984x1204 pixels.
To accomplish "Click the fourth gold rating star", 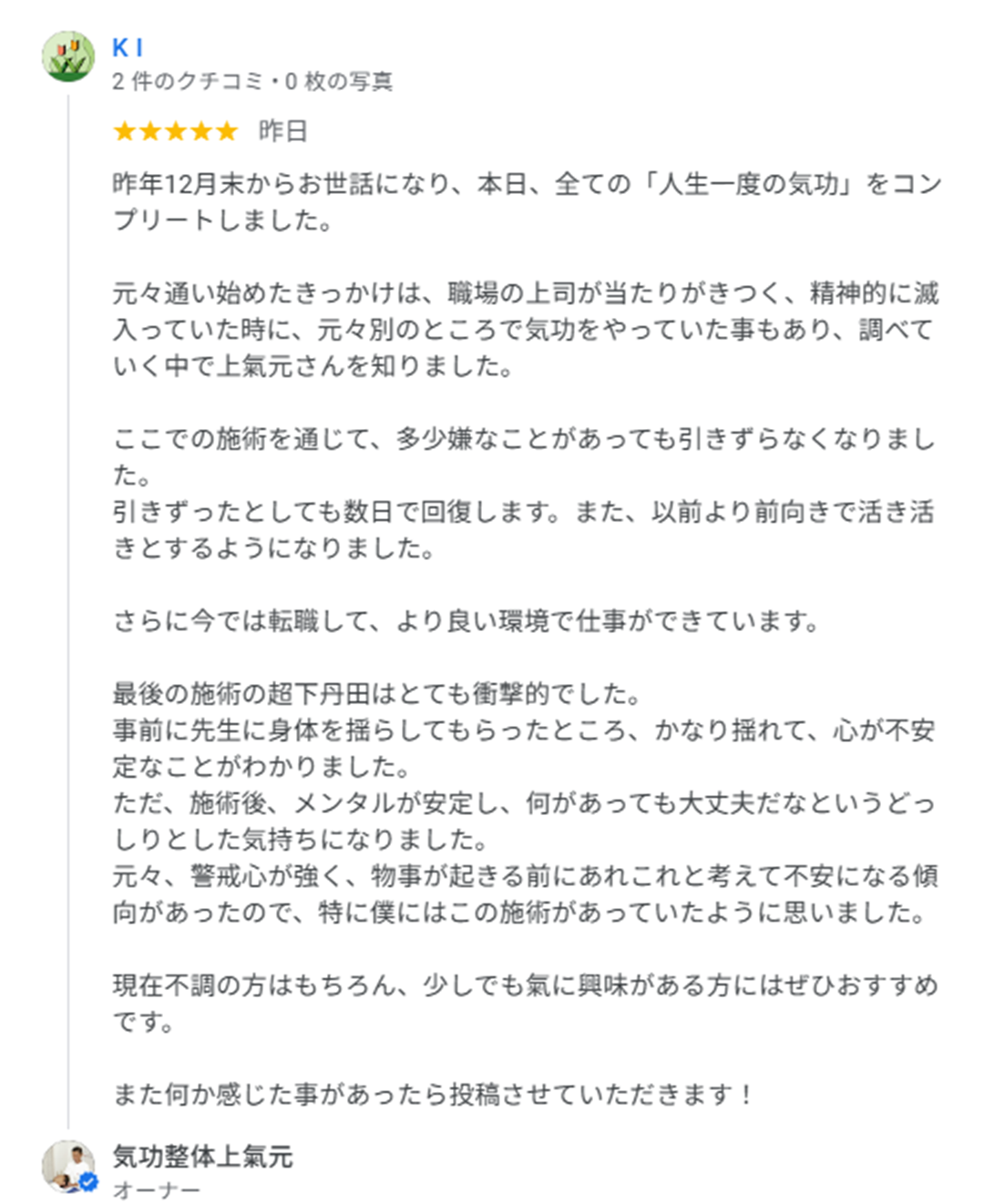I will click(x=201, y=132).
